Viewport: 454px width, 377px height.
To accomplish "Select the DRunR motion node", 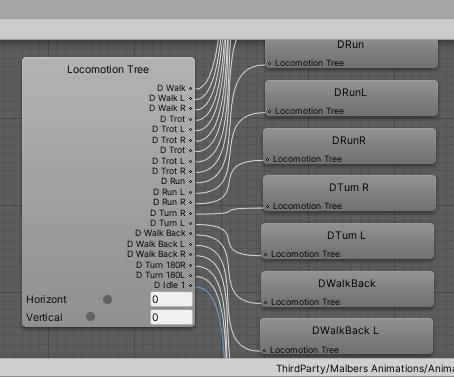I will click(x=349, y=146).
